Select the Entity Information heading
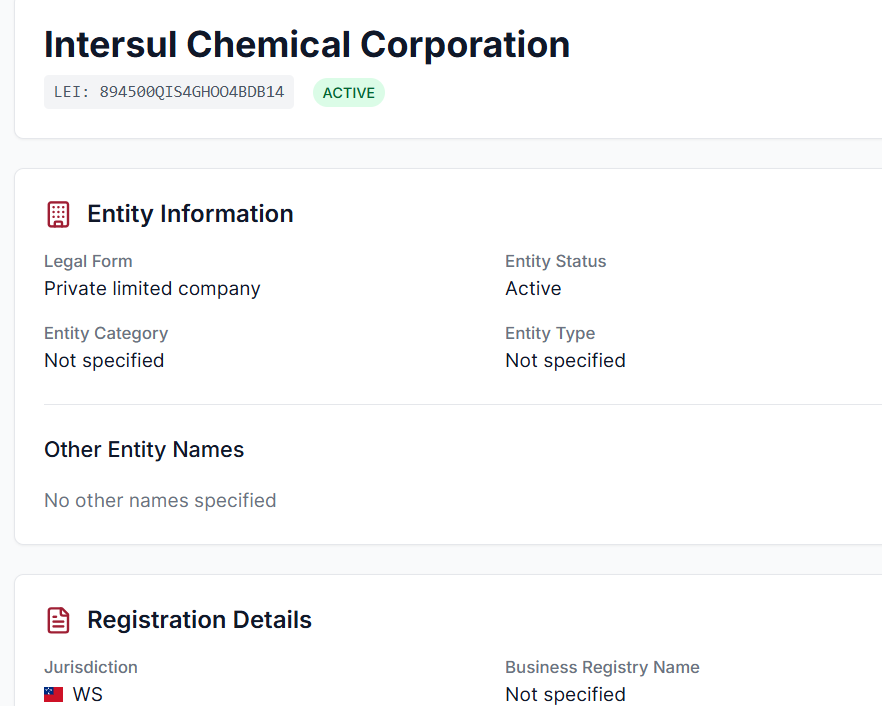 point(190,214)
